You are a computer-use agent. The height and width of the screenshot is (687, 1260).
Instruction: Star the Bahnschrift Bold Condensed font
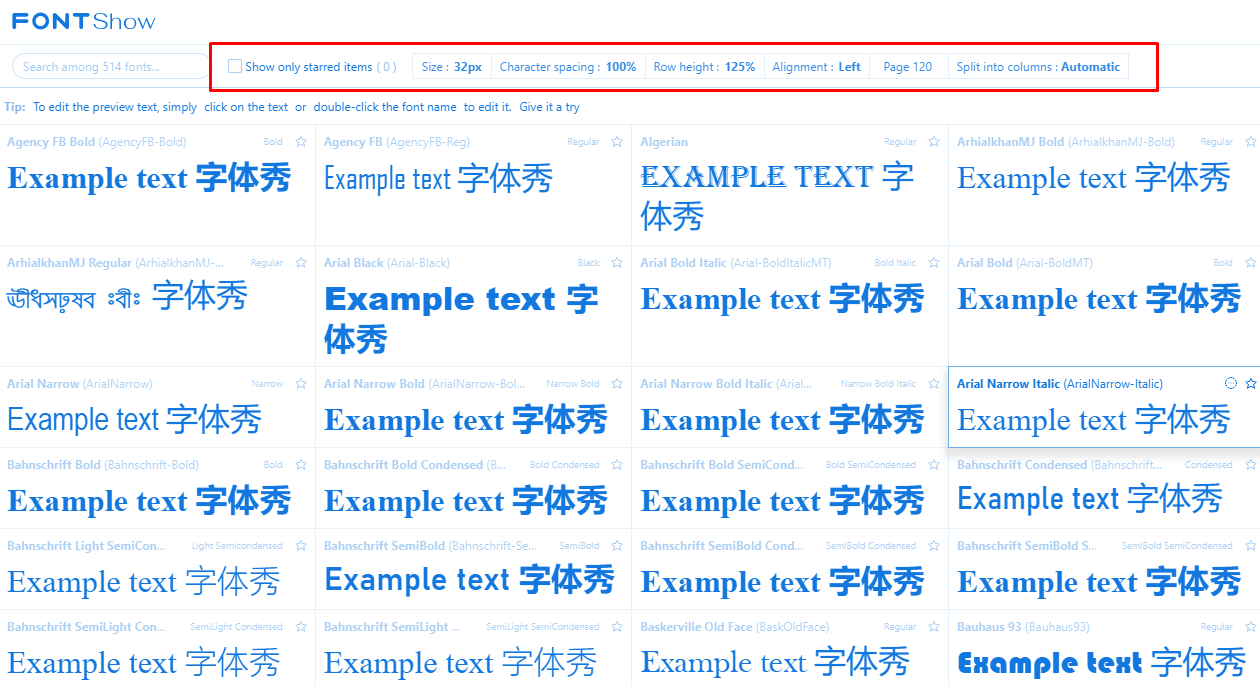coord(618,465)
